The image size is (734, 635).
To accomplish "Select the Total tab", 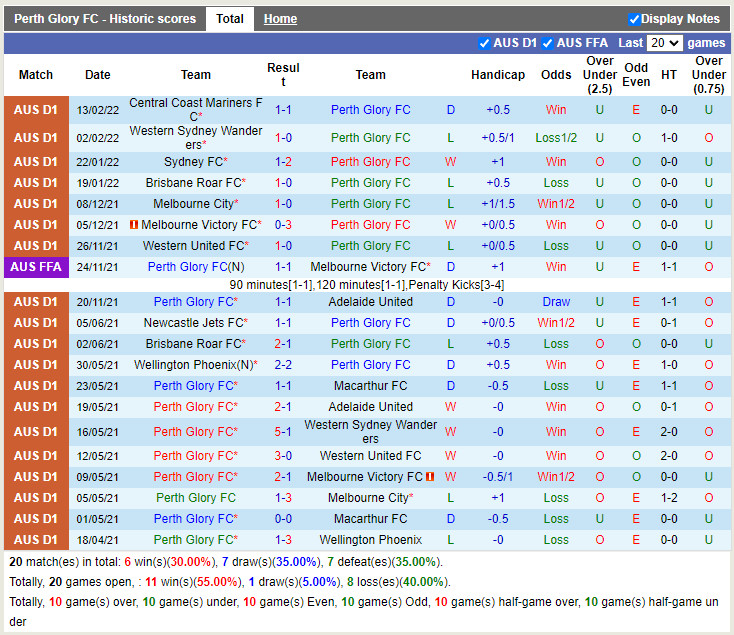I will click(230, 19).
